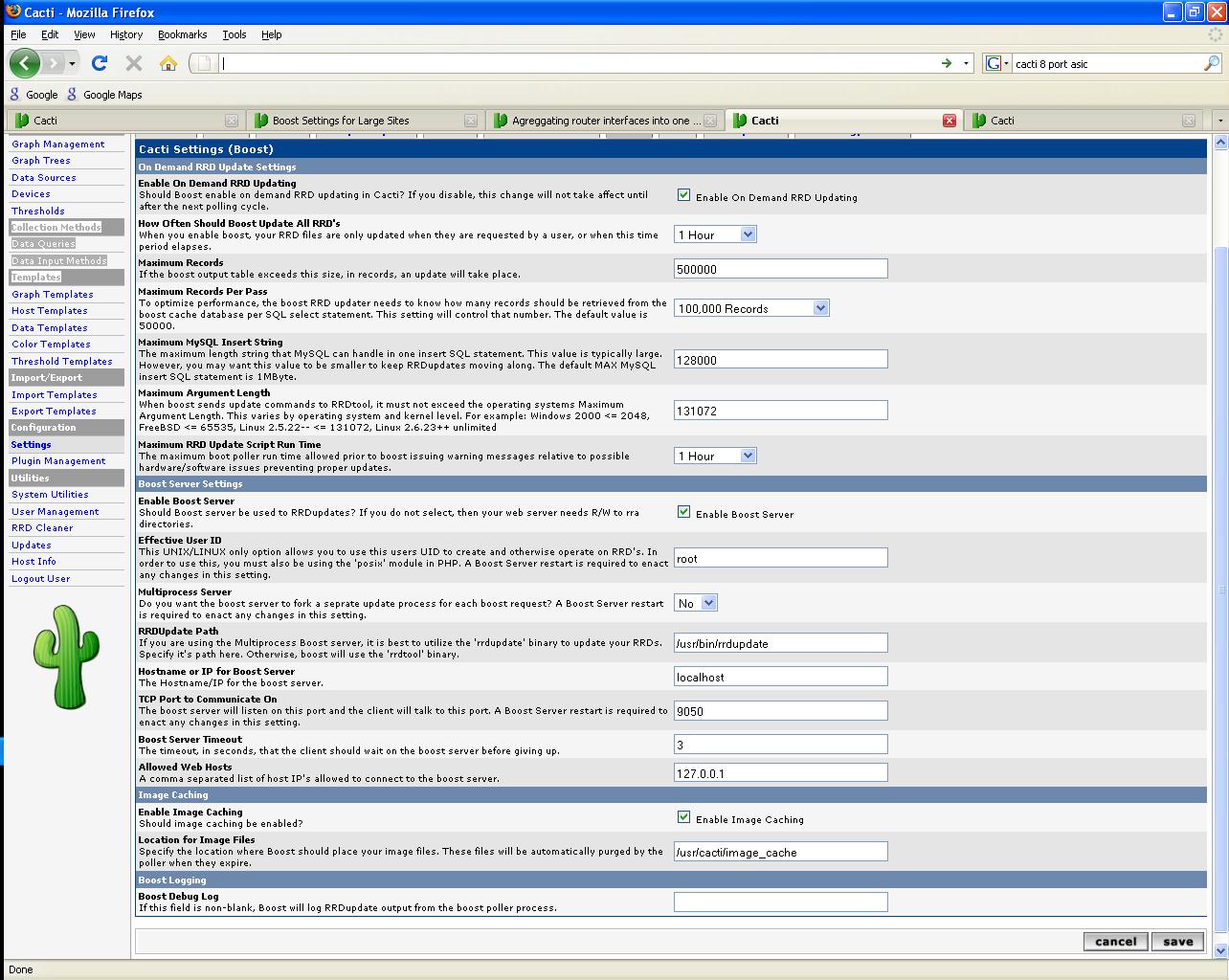The height and width of the screenshot is (980, 1229).
Task: Click the green Go arrow in address bar
Action: click(946, 63)
